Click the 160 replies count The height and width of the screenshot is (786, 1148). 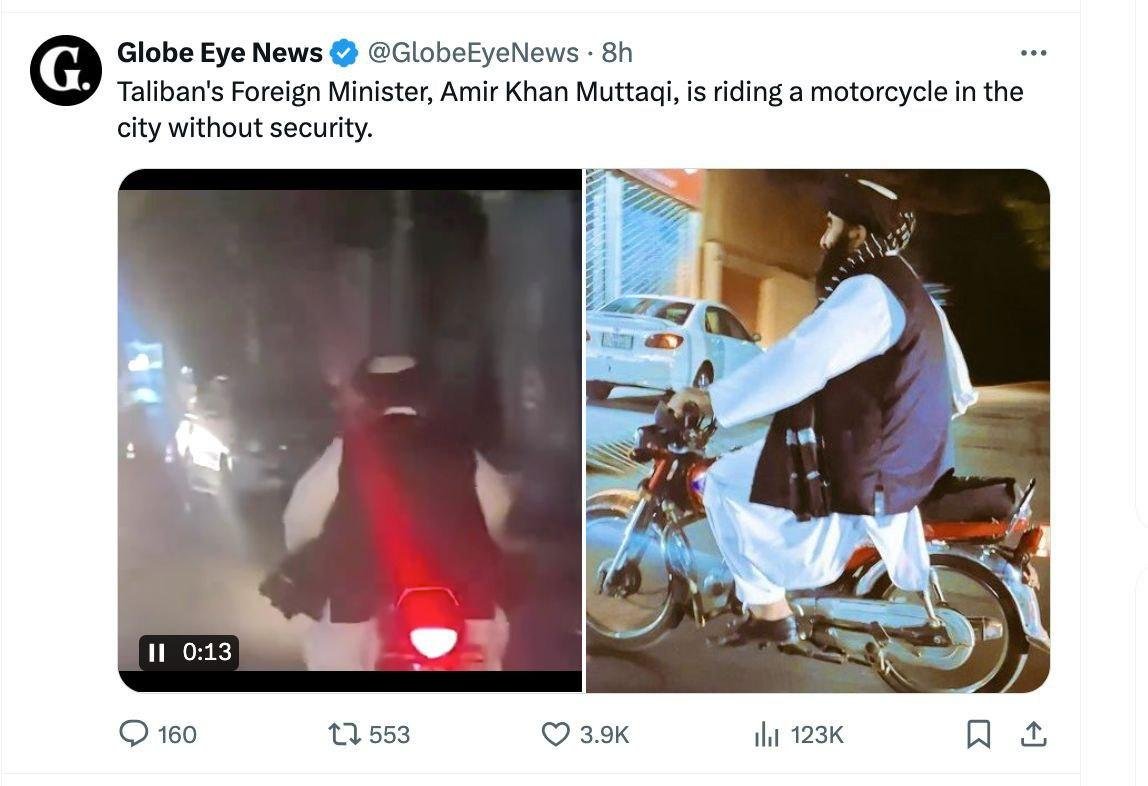177,735
